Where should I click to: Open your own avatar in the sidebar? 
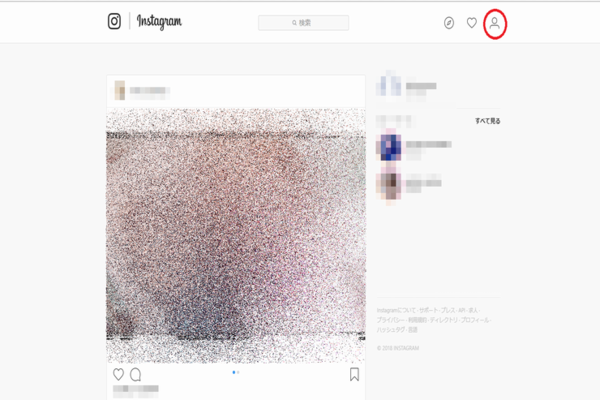pyautogui.click(x=389, y=86)
